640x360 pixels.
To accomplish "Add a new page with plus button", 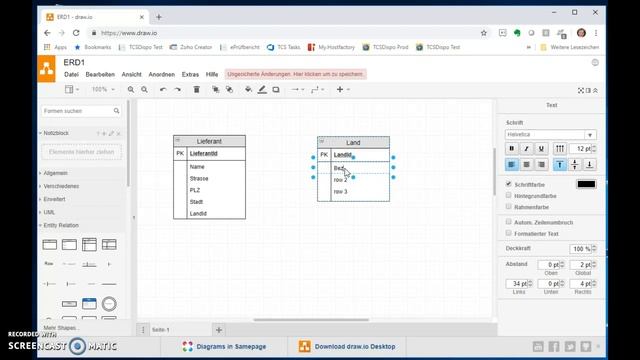I will (x=219, y=330).
